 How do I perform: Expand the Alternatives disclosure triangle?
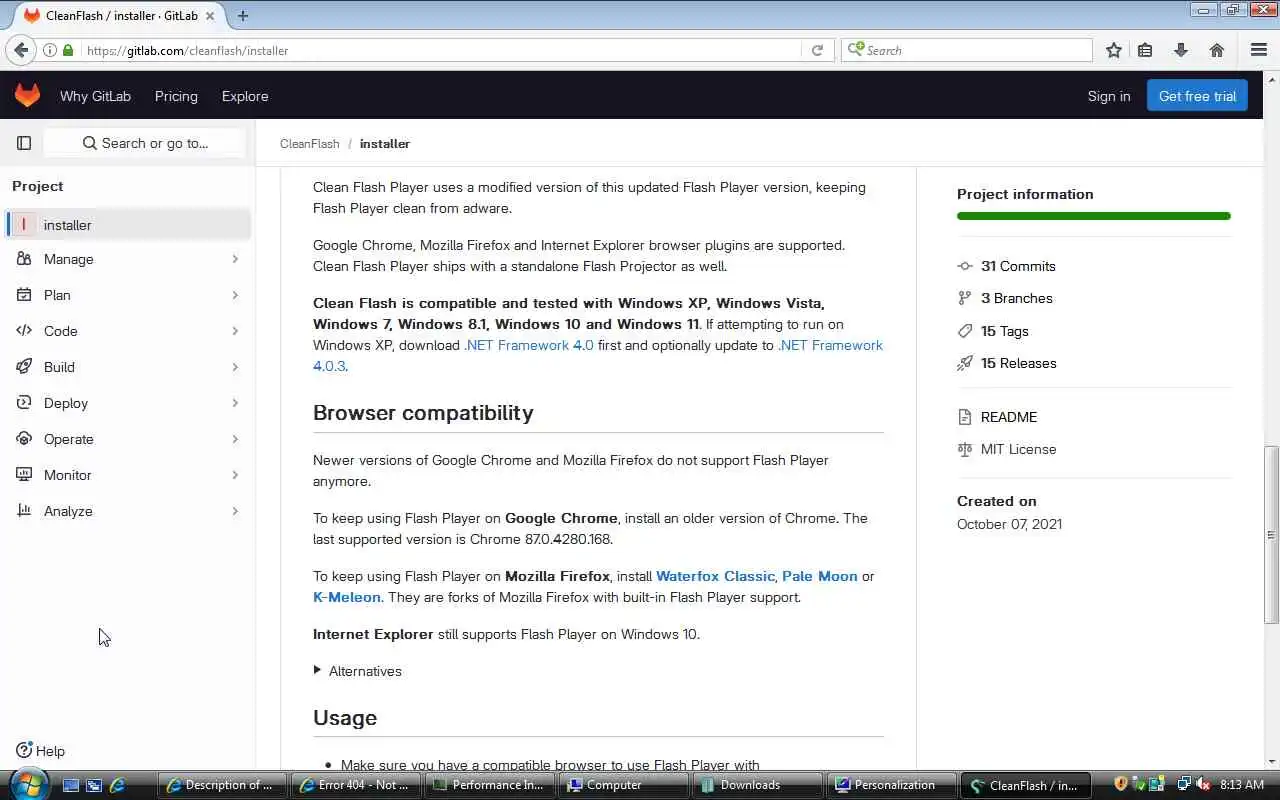(x=317, y=670)
